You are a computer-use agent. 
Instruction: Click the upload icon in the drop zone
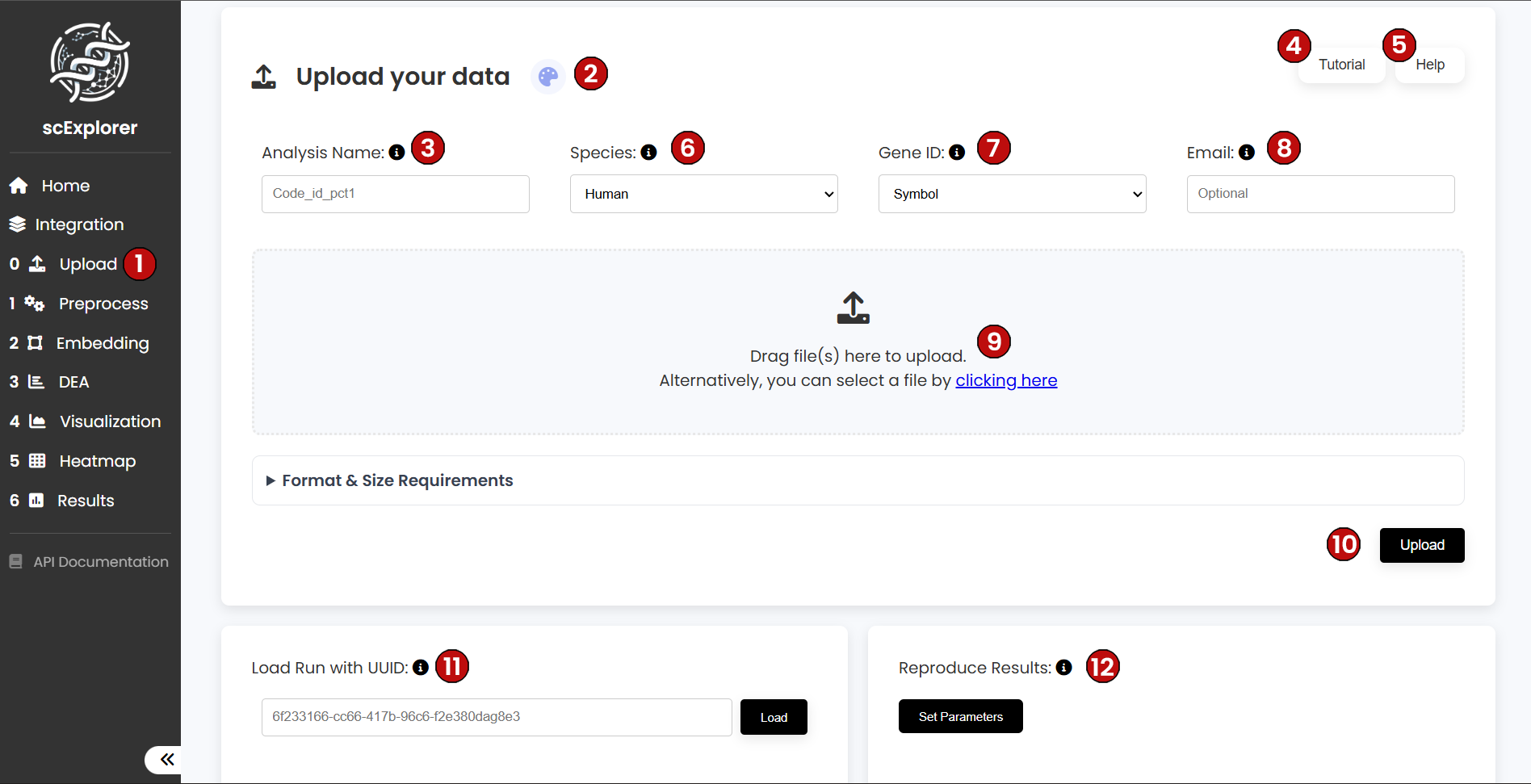click(x=854, y=308)
